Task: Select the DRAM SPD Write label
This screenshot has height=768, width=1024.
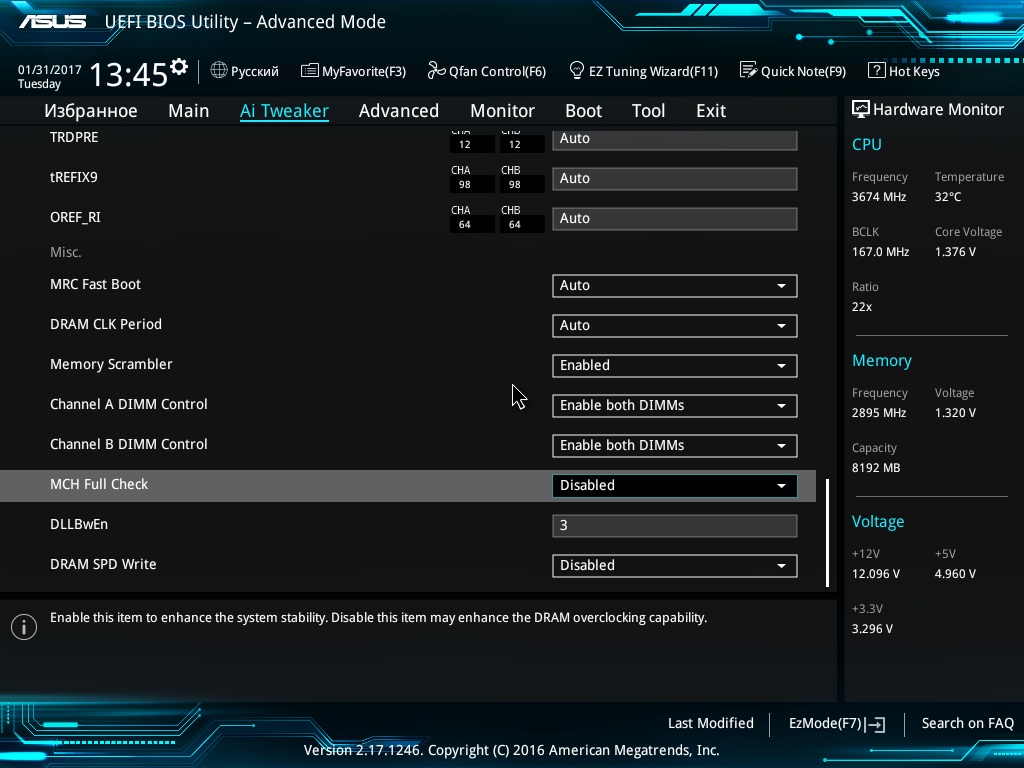Action: coord(103,564)
